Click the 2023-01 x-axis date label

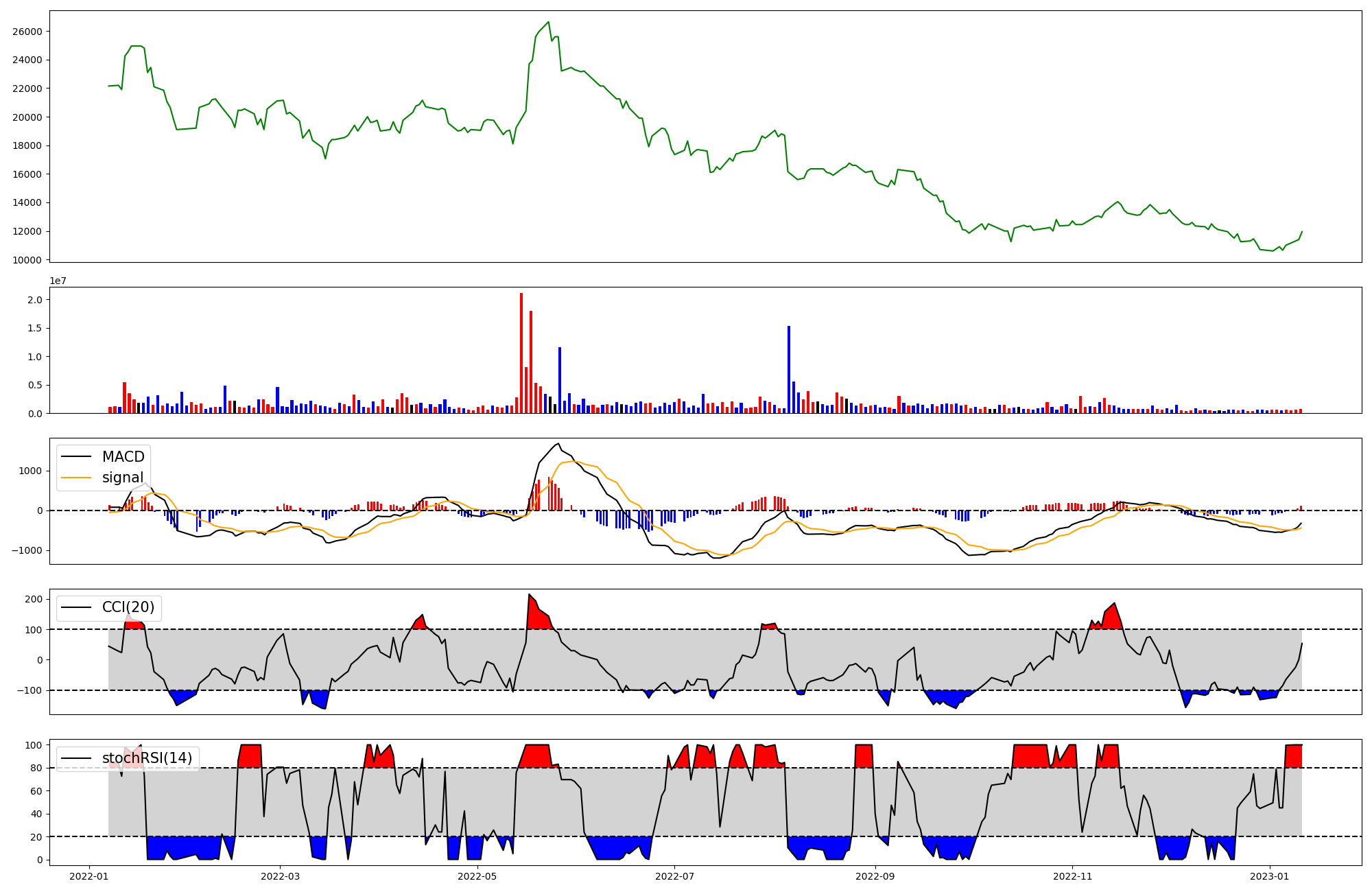(1270, 876)
